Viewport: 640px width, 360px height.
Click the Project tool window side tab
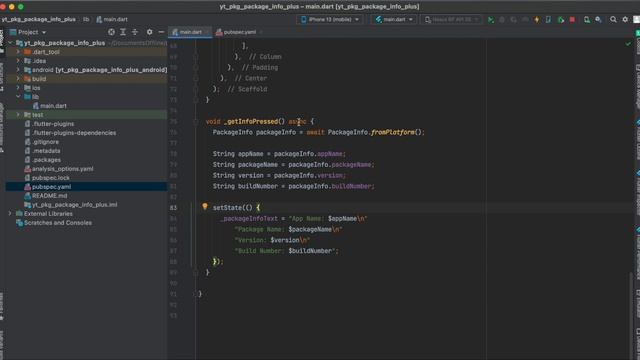(2, 41)
